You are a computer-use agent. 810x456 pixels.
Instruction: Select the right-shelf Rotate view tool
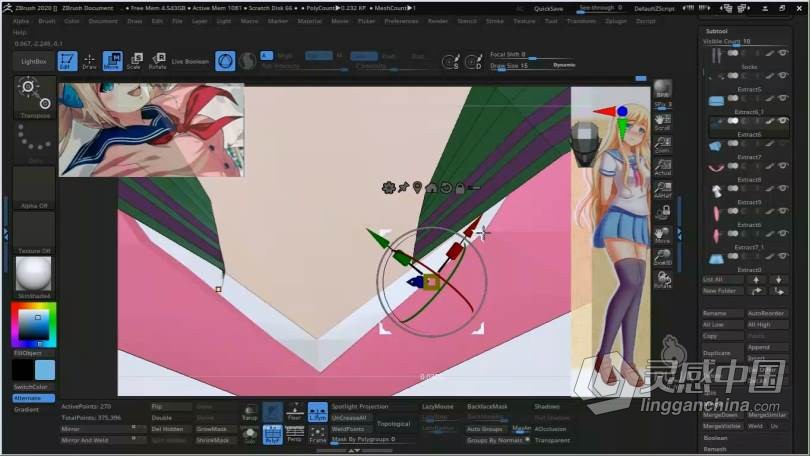(662, 280)
